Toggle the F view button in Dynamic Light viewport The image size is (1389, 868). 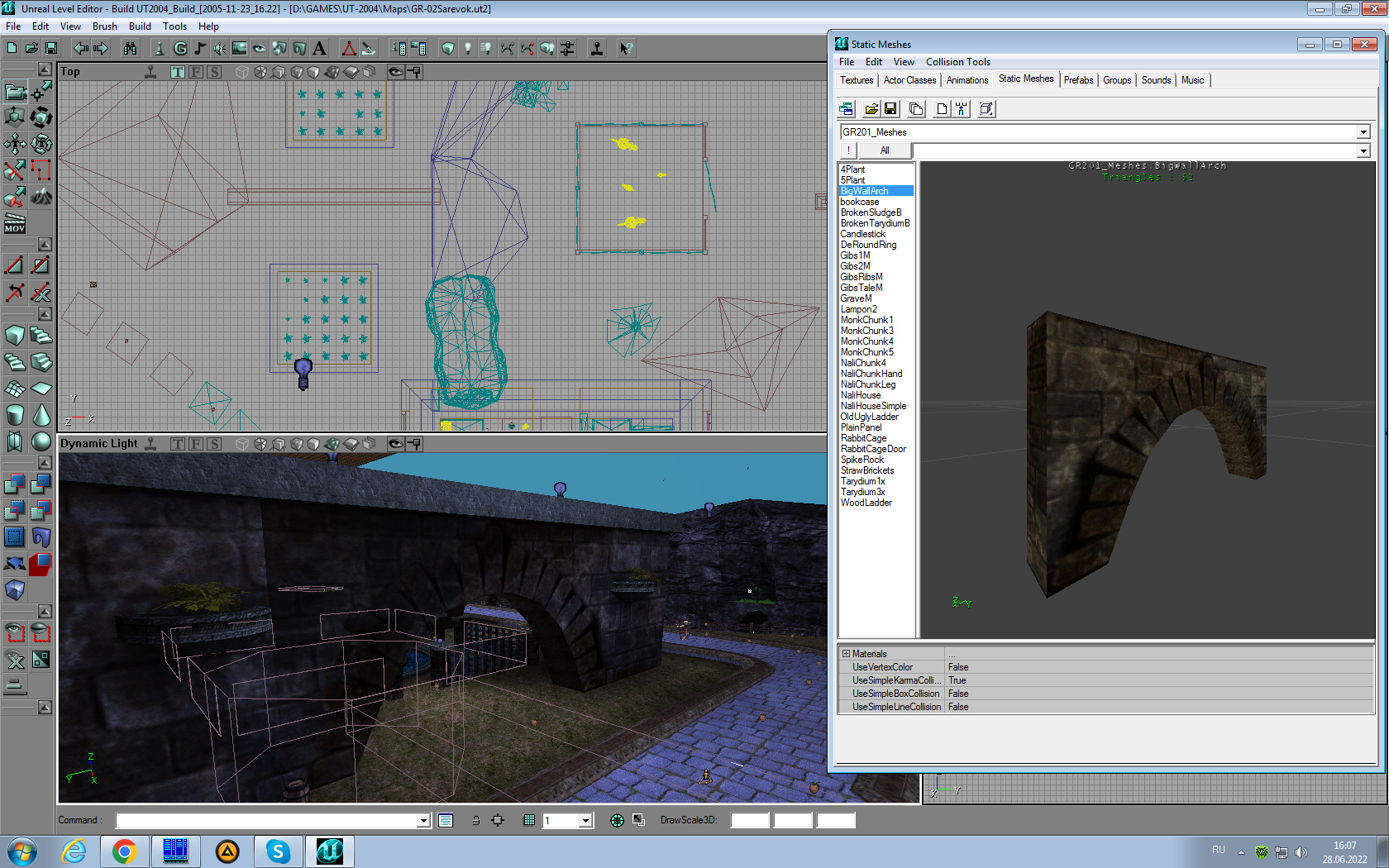click(x=196, y=444)
